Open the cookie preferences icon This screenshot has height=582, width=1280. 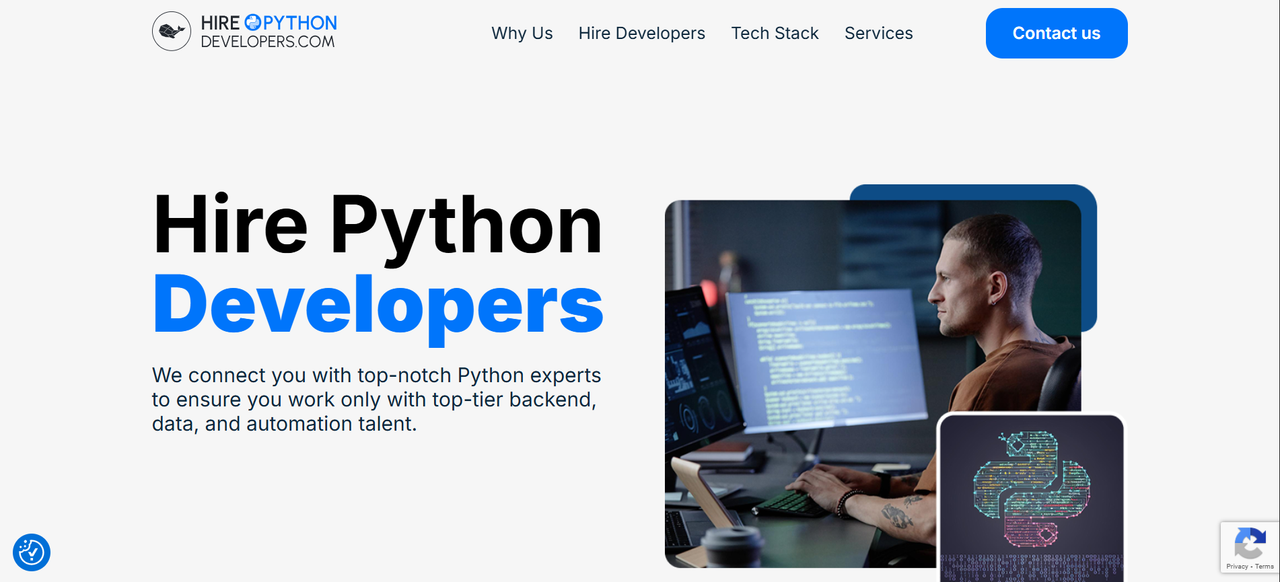click(31, 552)
